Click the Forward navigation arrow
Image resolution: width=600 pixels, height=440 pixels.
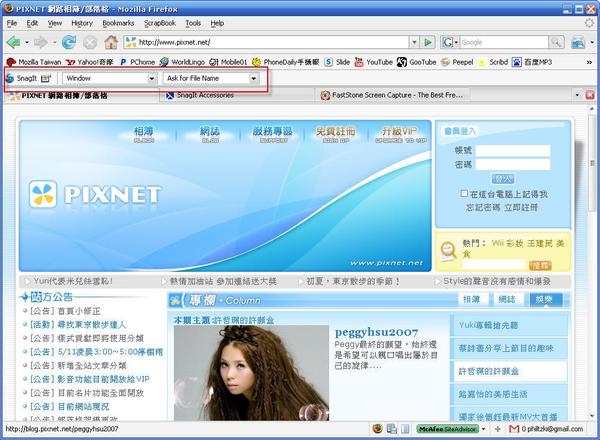[41, 42]
